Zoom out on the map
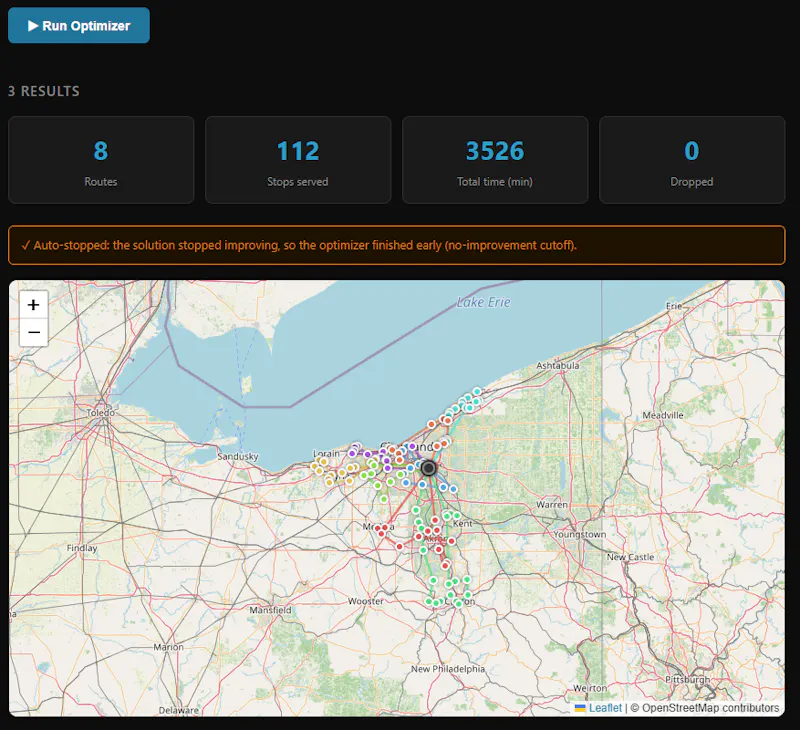800x730 pixels. click(34, 333)
